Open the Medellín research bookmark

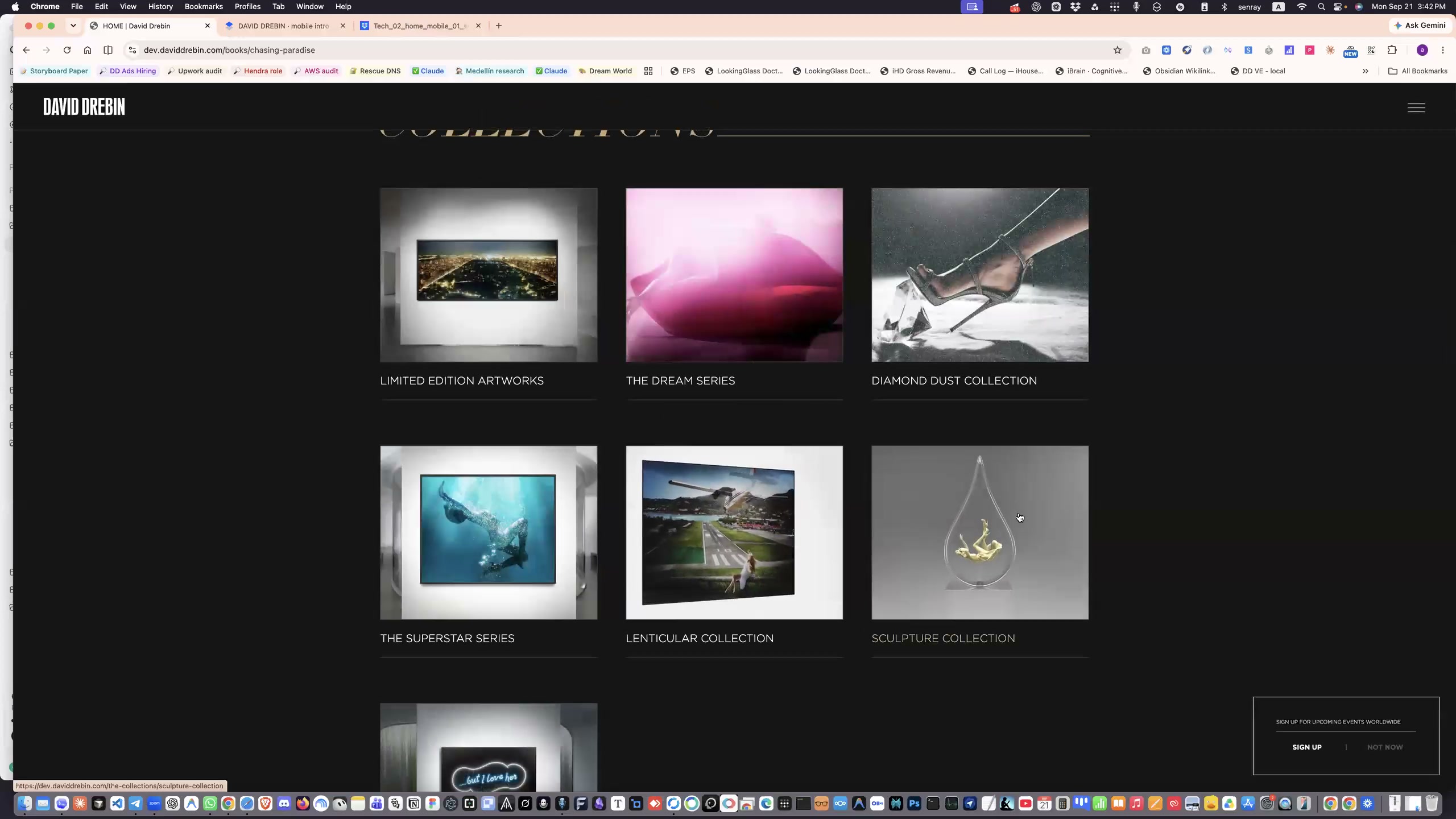[490, 71]
